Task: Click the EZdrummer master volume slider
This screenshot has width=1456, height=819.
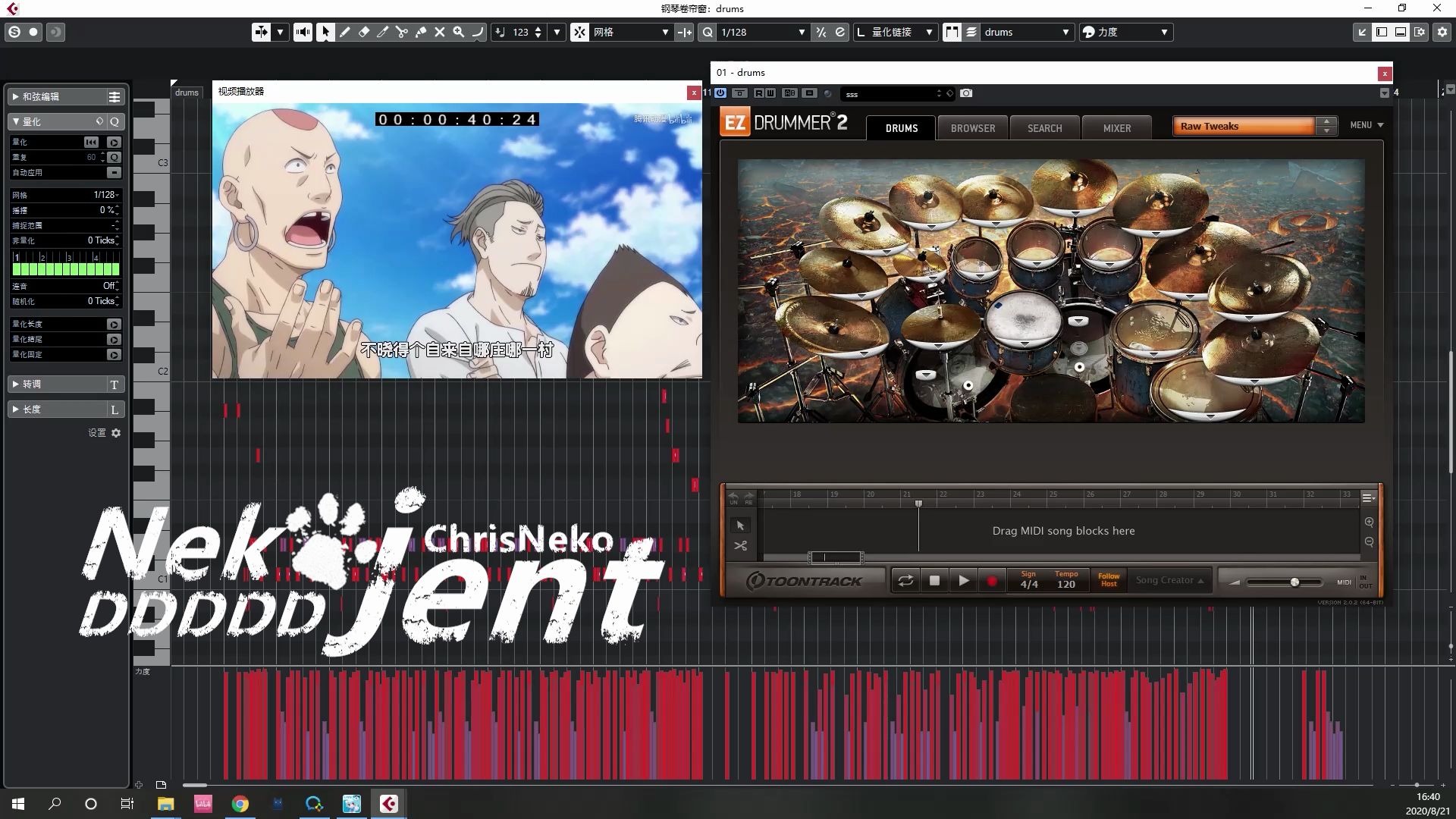Action: coord(1294,582)
